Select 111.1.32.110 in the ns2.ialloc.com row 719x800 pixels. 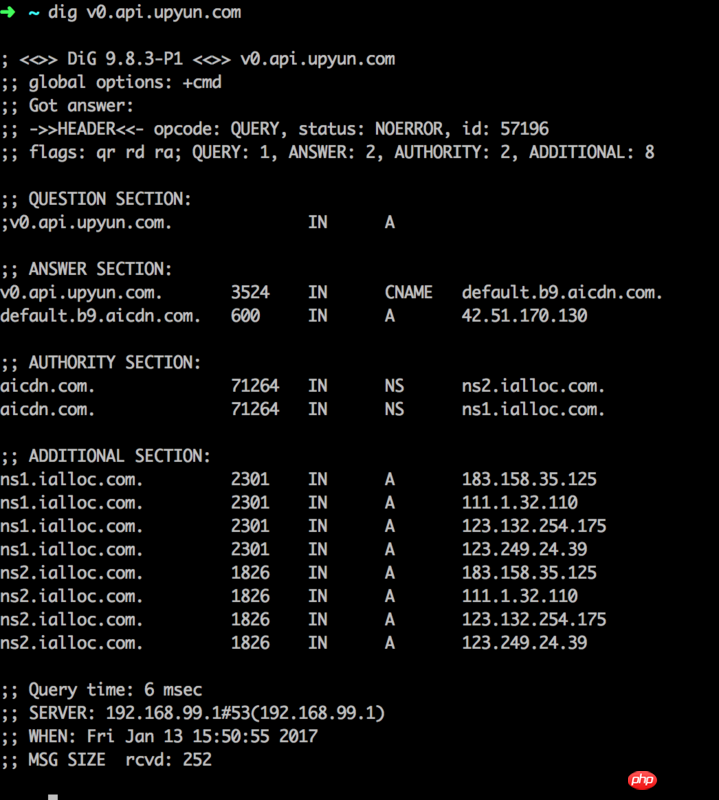click(519, 596)
